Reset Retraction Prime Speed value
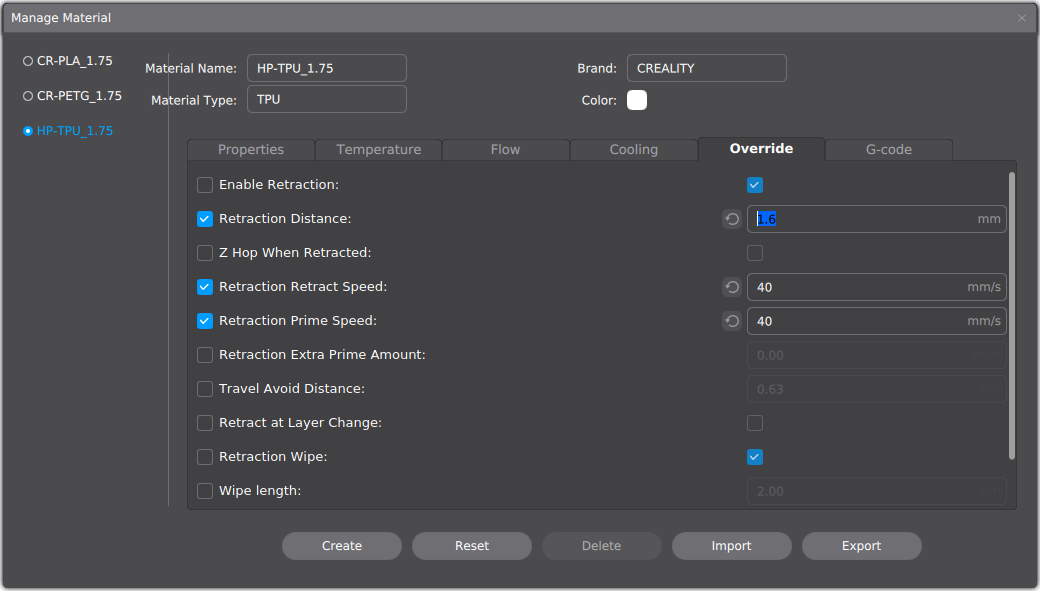The height and width of the screenshot is (591, 1040). (732, 321)
